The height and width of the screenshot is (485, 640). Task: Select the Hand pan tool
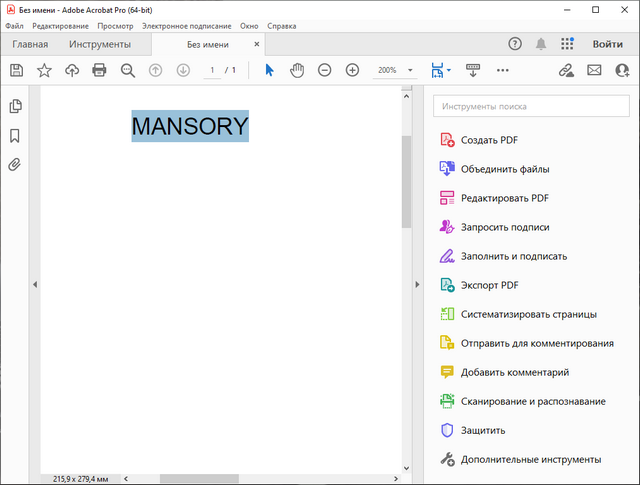click(x=297, y=70)
